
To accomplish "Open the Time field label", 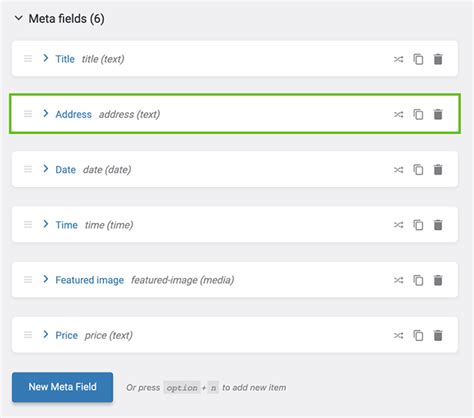I will (x=67, y=225).
